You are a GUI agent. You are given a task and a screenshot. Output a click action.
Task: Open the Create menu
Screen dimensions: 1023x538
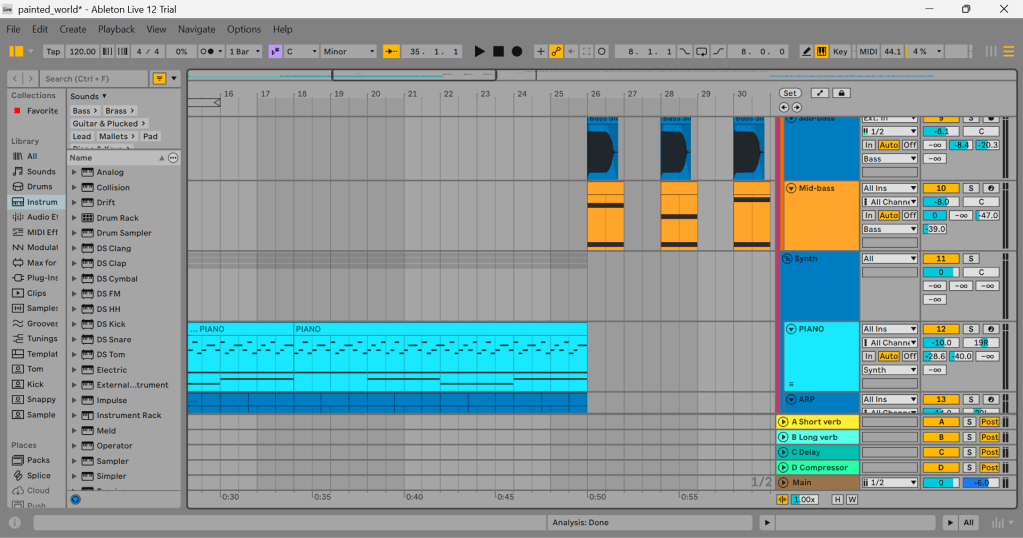(73, 30)
